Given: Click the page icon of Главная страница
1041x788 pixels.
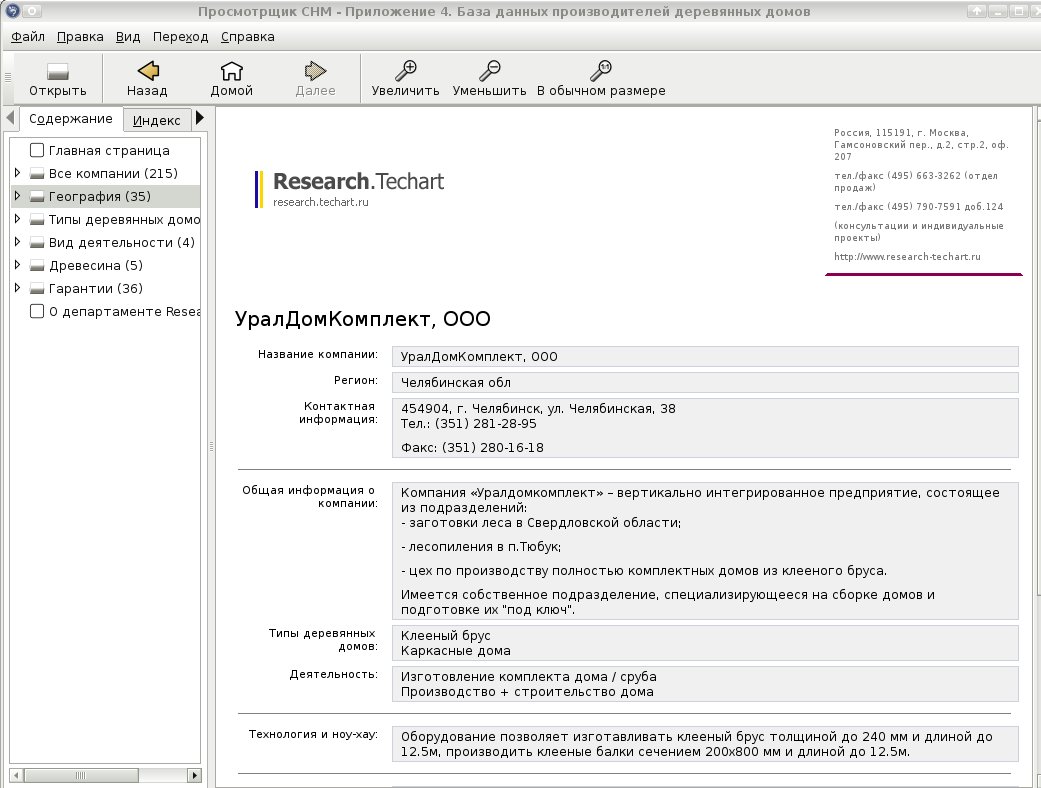Looking at the screenshot, I should [37, 151].
